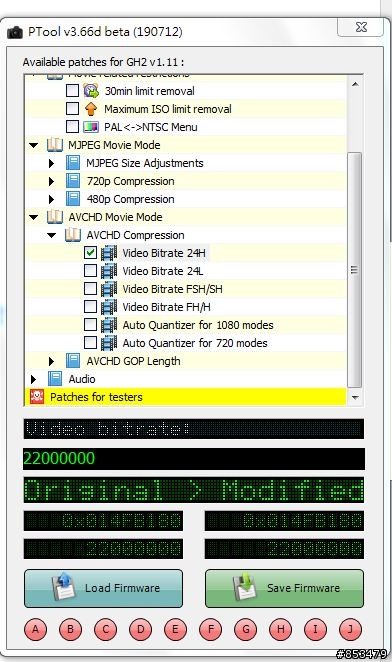Uncheck the Video Bitrate 24H checkbox
Screen dimensions: 392x662
(90, 252)
